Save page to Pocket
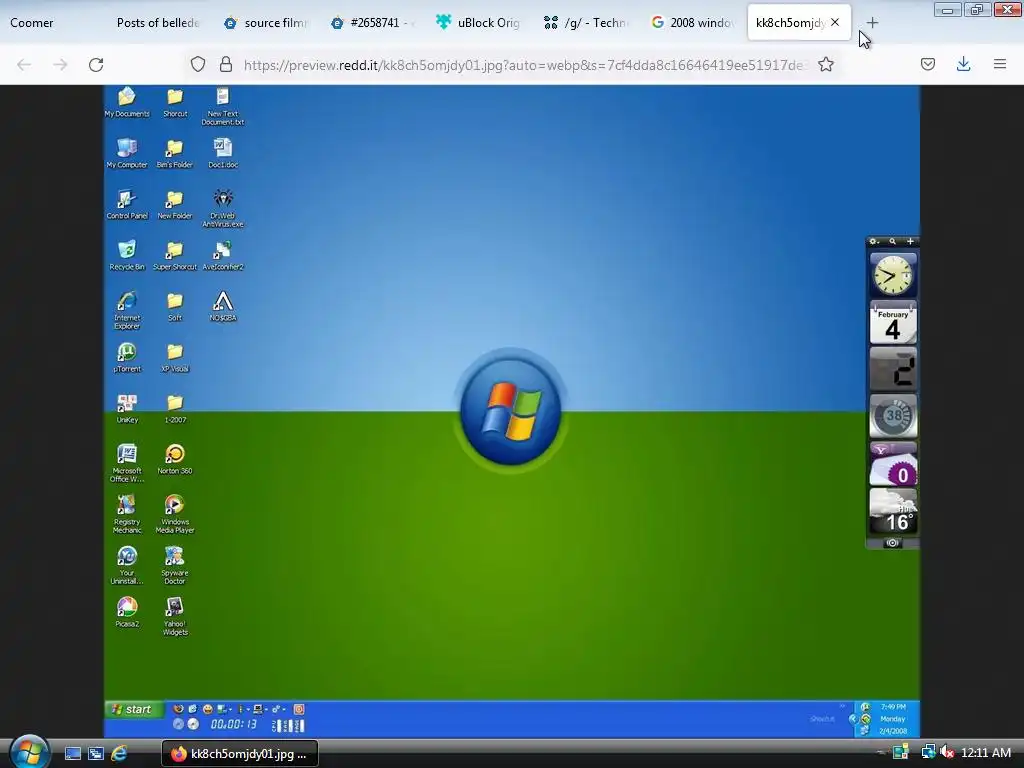The width and height of the screenshot is (1024, 768). tap(927, 65)
